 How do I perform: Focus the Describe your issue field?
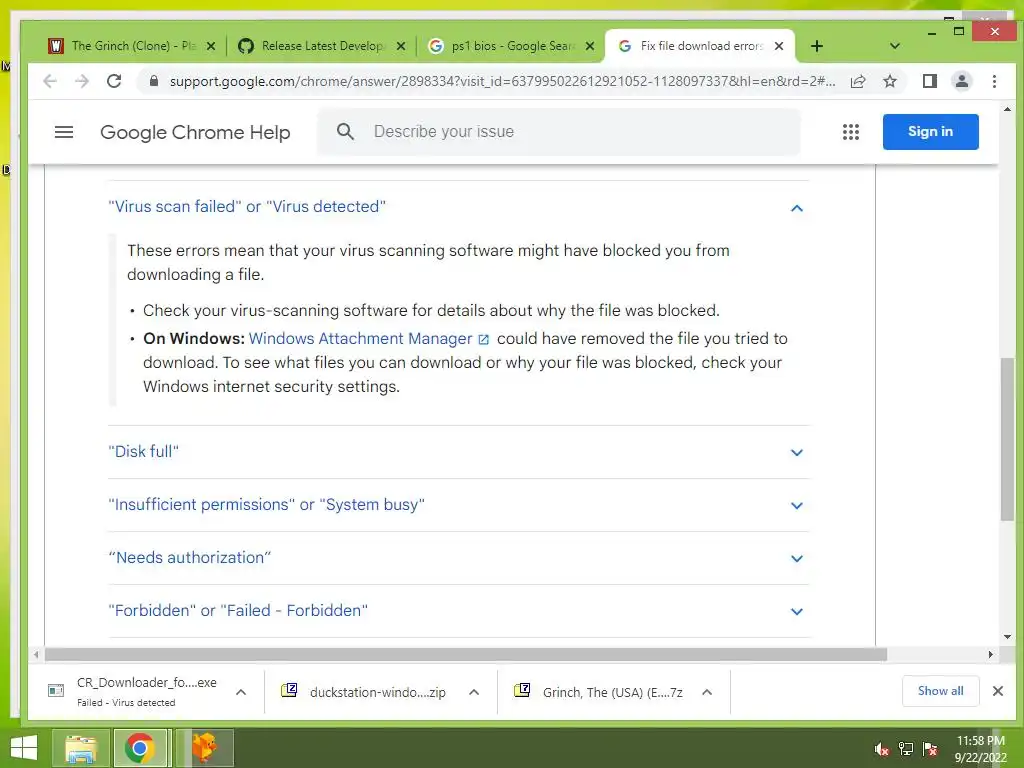558,131
